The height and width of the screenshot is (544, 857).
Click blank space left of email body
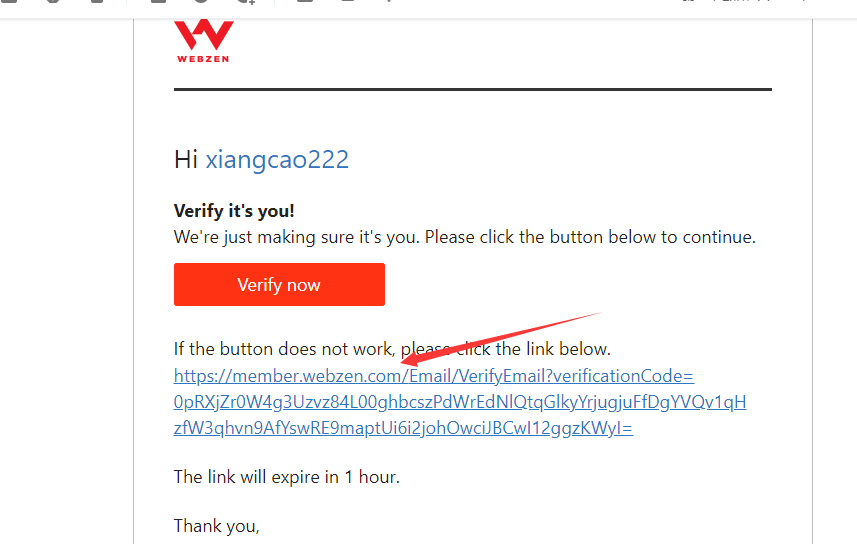[67, 273]
